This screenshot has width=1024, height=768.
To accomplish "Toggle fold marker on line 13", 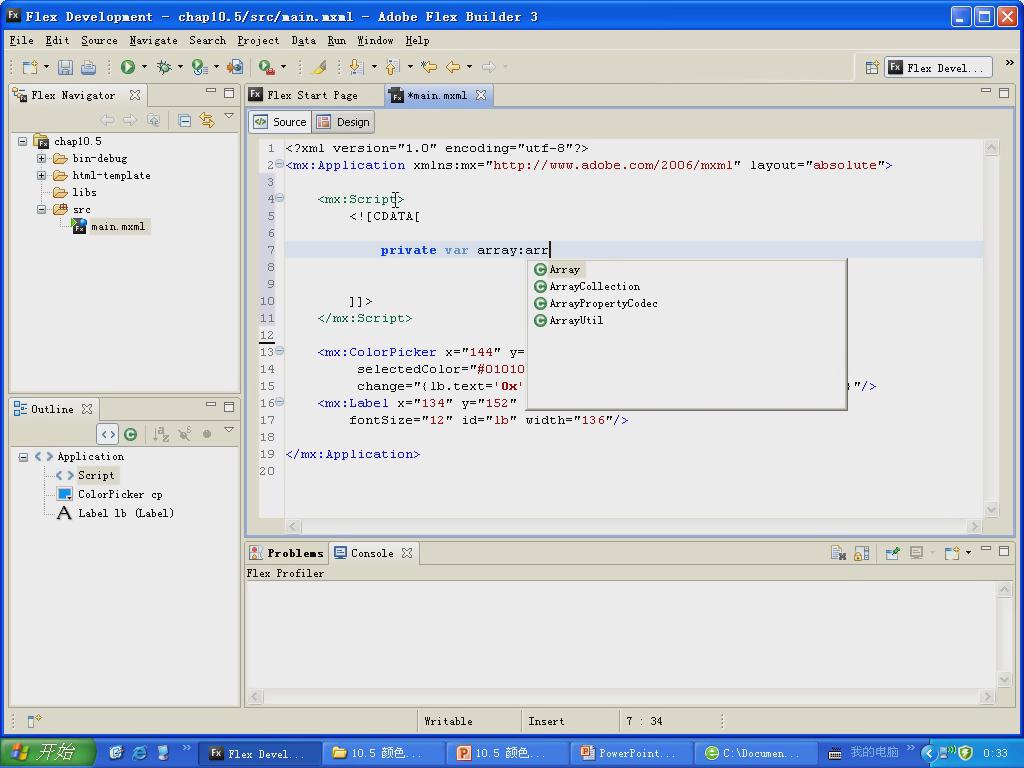I will tap(280, 351).
